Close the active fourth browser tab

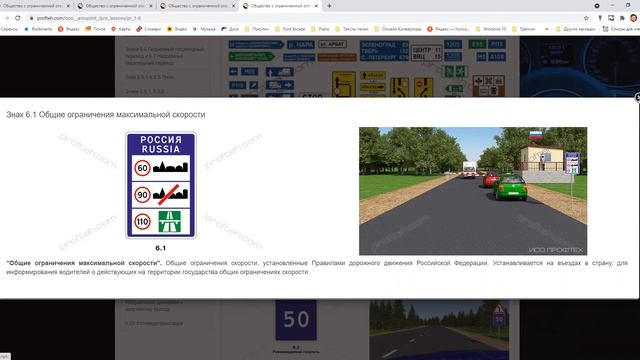pos(316,6)
